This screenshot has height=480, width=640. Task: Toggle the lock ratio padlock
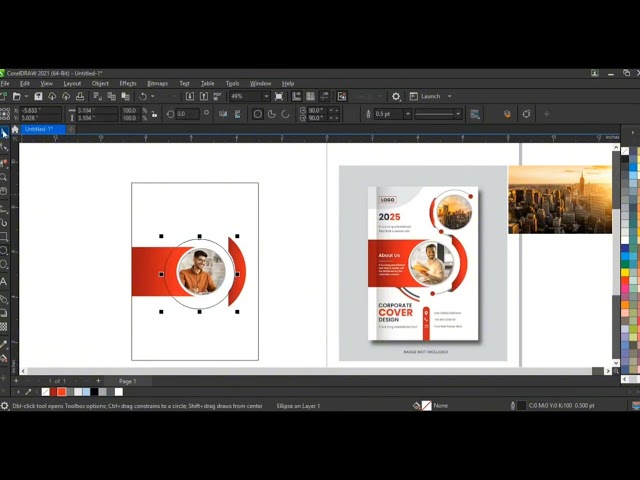[154, 114]
